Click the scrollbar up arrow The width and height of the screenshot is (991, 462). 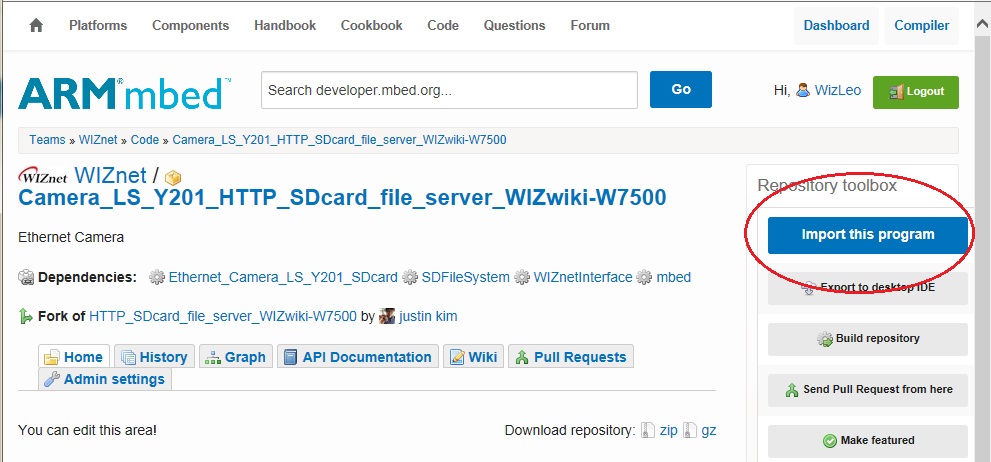(x=982, y=25)
